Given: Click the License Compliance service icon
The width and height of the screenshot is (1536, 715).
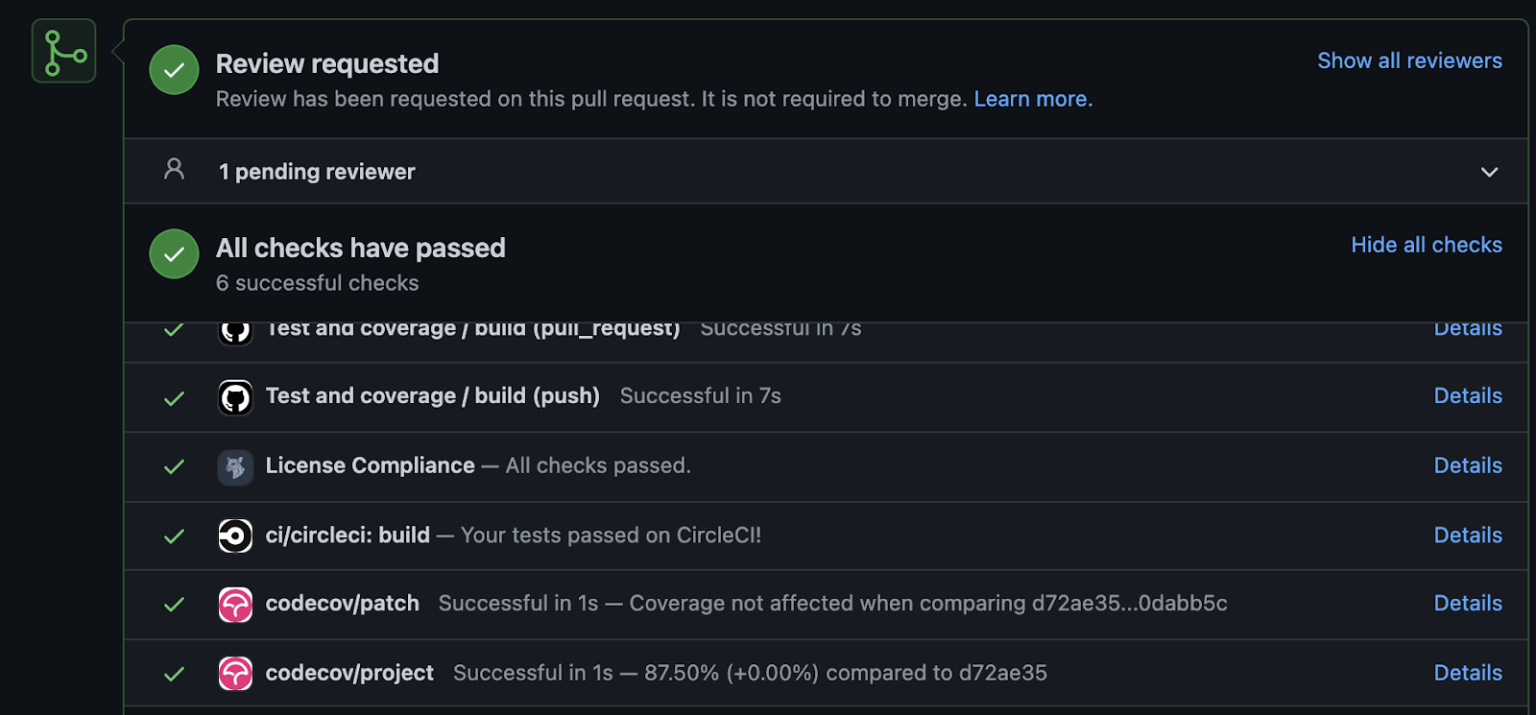Looking at the screenshot, I should [x=235, y=466].
